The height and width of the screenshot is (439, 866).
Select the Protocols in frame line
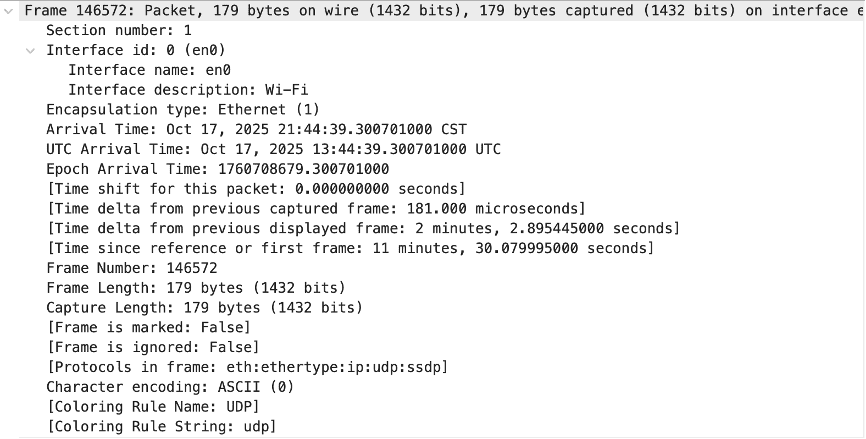pyautogui.click(x=247, y=367)
